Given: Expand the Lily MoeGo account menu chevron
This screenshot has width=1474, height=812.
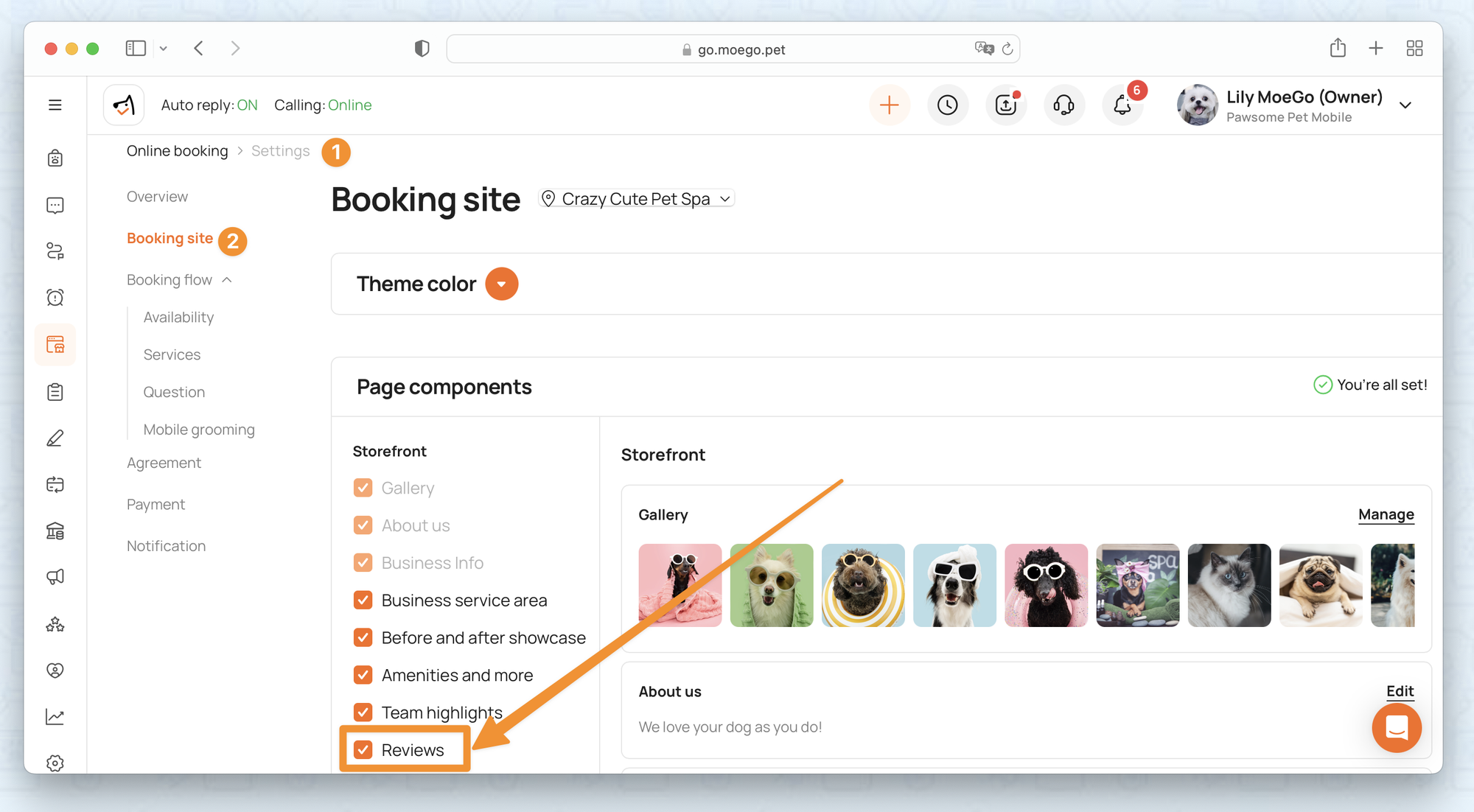Looking at the screenshot, I should (x=1405, y=105).
